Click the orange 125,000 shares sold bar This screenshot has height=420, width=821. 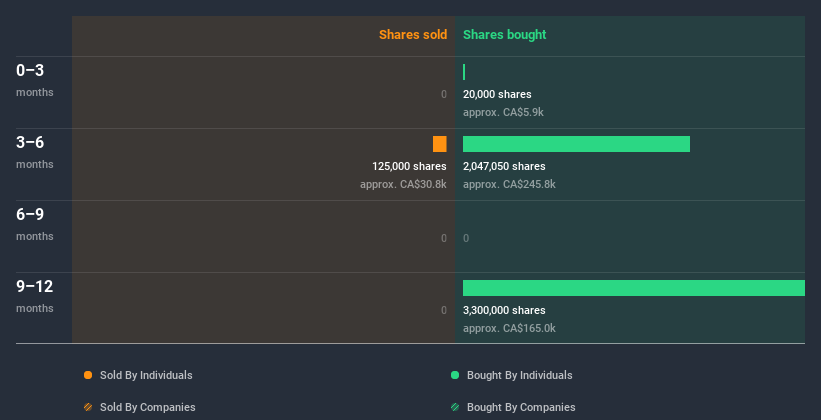click(440, 144)
